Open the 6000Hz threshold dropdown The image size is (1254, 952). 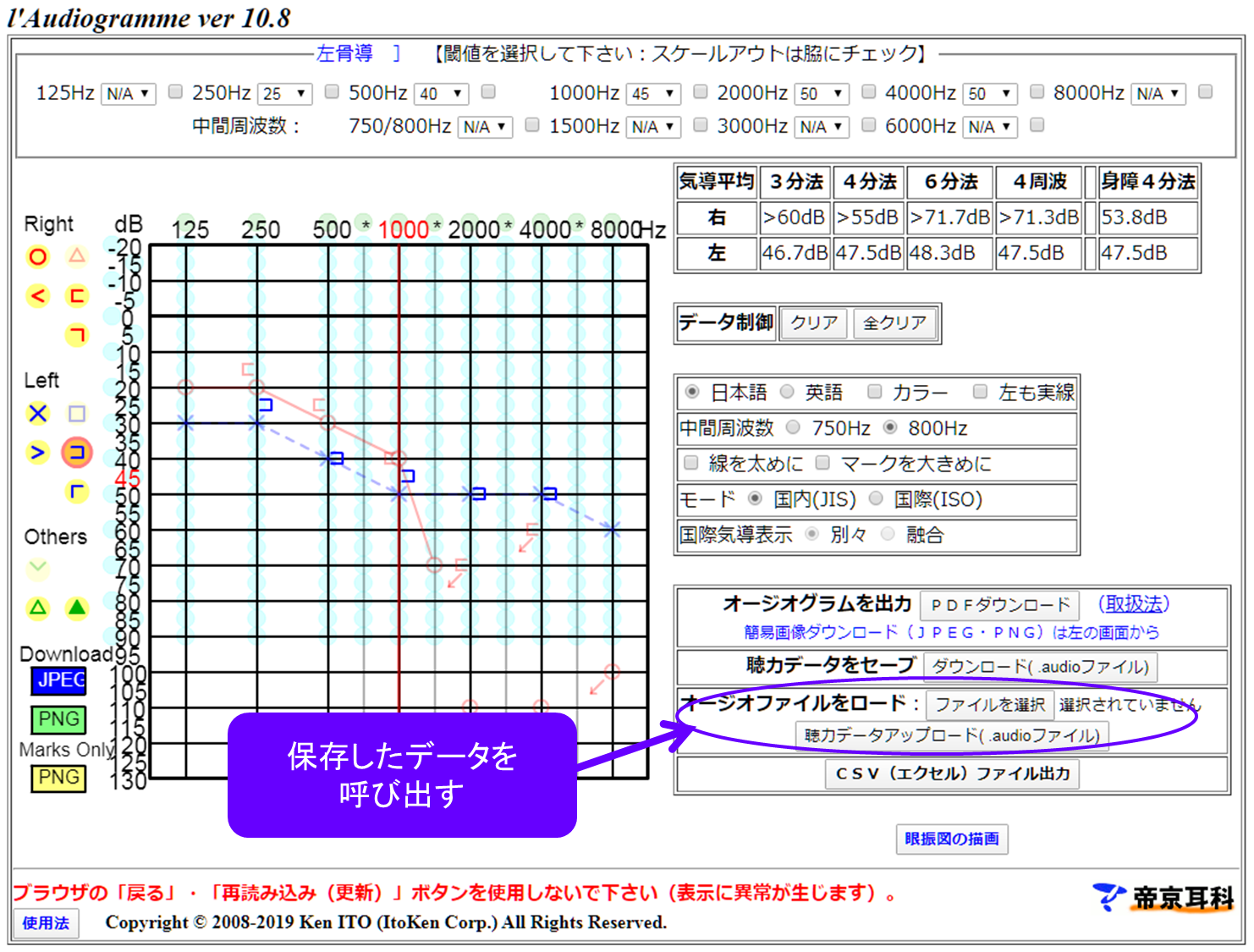click(990, 127)
